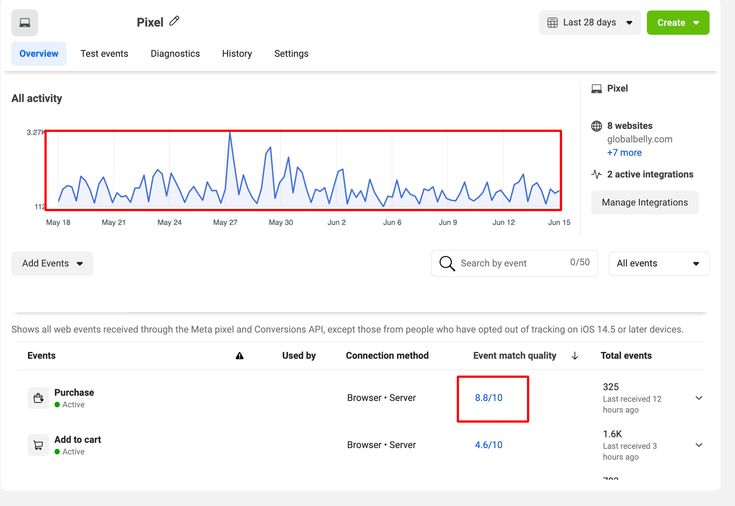
Task: Click Browser · Server for Purchase row
Action: coord(381,398)
